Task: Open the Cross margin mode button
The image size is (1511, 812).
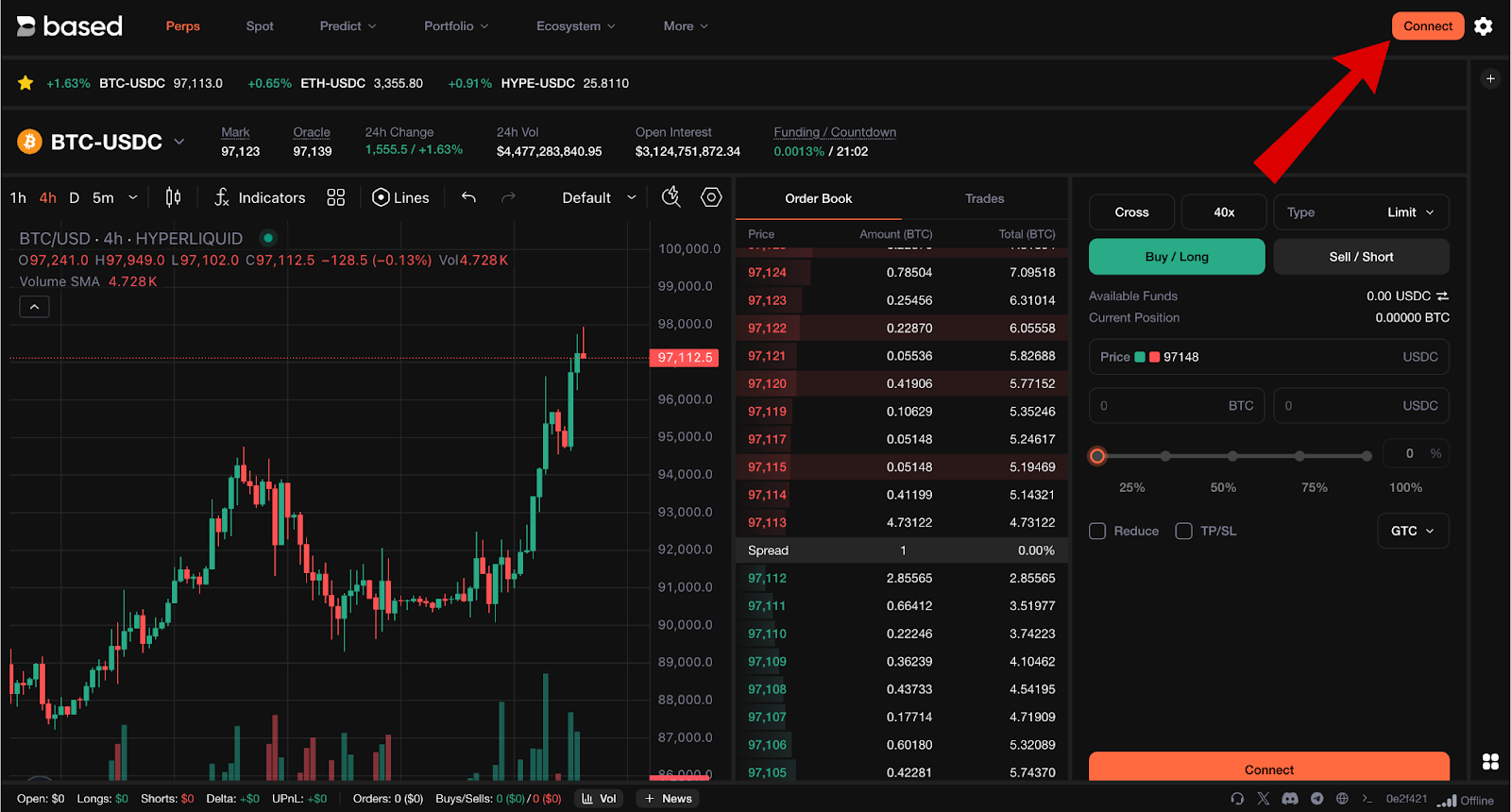Action: [1131, 212]
